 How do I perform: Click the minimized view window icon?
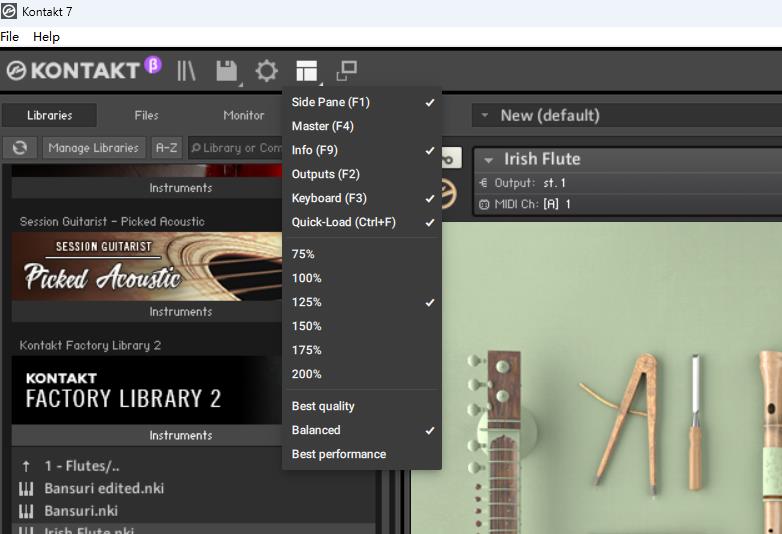[x=346, y=71]
